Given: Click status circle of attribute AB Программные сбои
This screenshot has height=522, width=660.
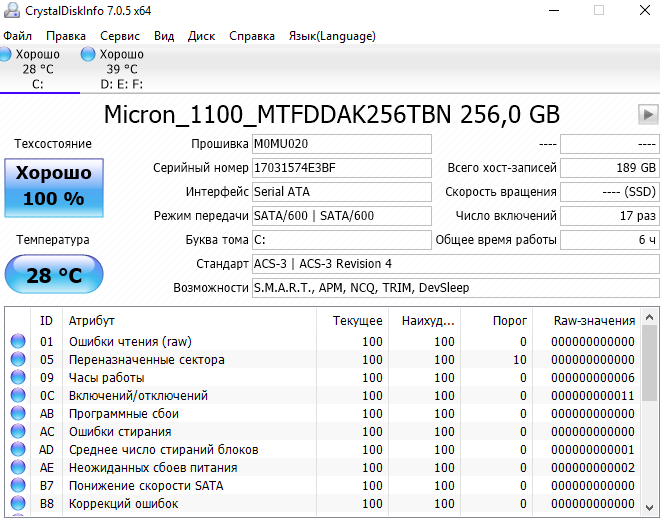Looking at the screenshot, I should 18,413.
